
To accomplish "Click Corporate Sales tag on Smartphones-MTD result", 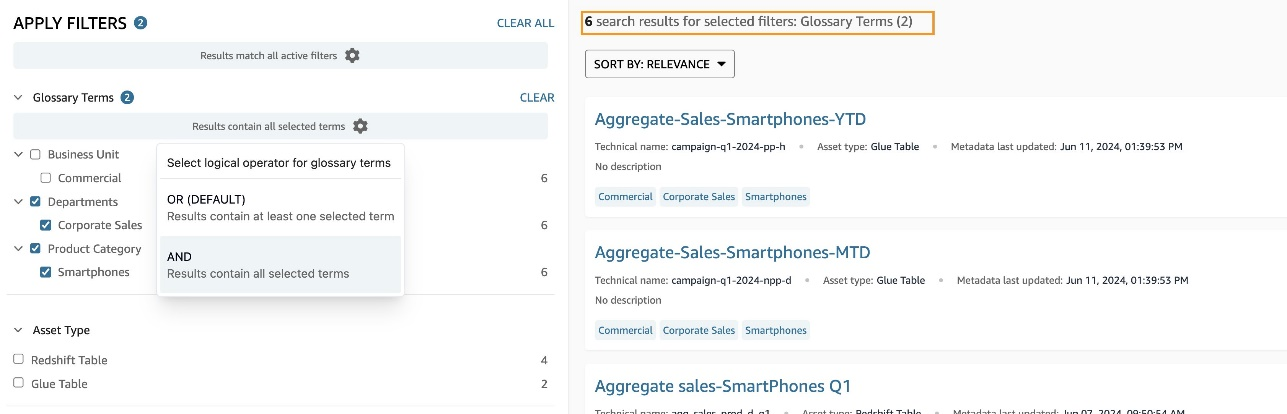I will pos(698,330).
